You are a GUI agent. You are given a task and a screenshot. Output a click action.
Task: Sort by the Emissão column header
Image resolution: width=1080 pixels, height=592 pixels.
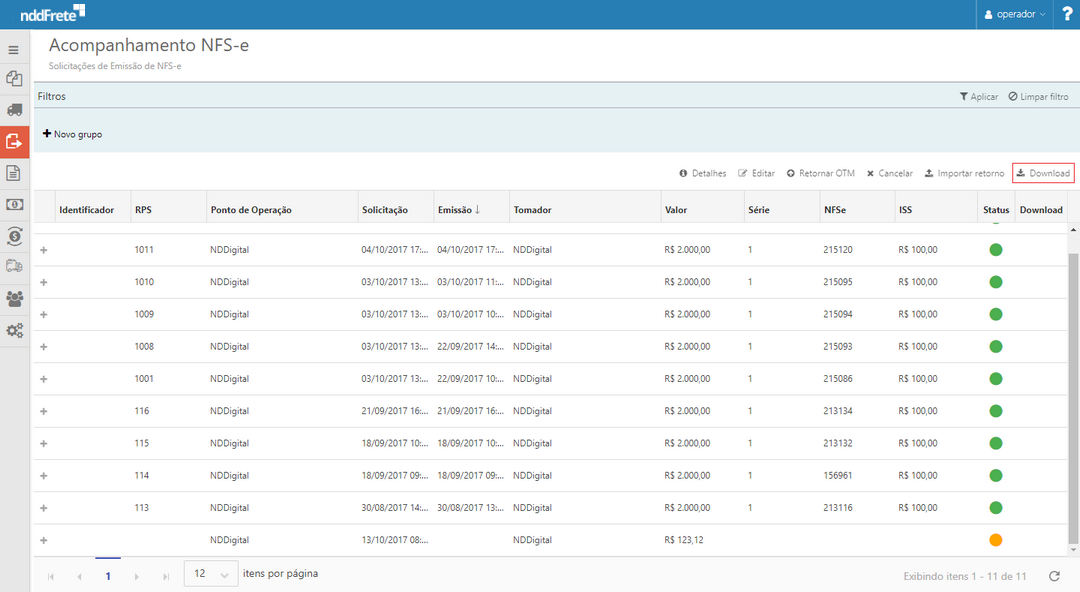457,210
